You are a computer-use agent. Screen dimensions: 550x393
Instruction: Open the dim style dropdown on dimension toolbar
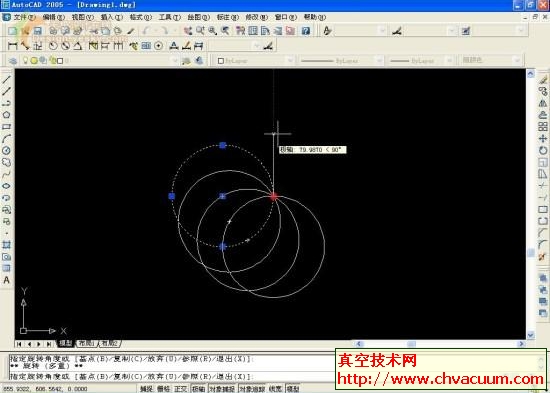[235, 46]
